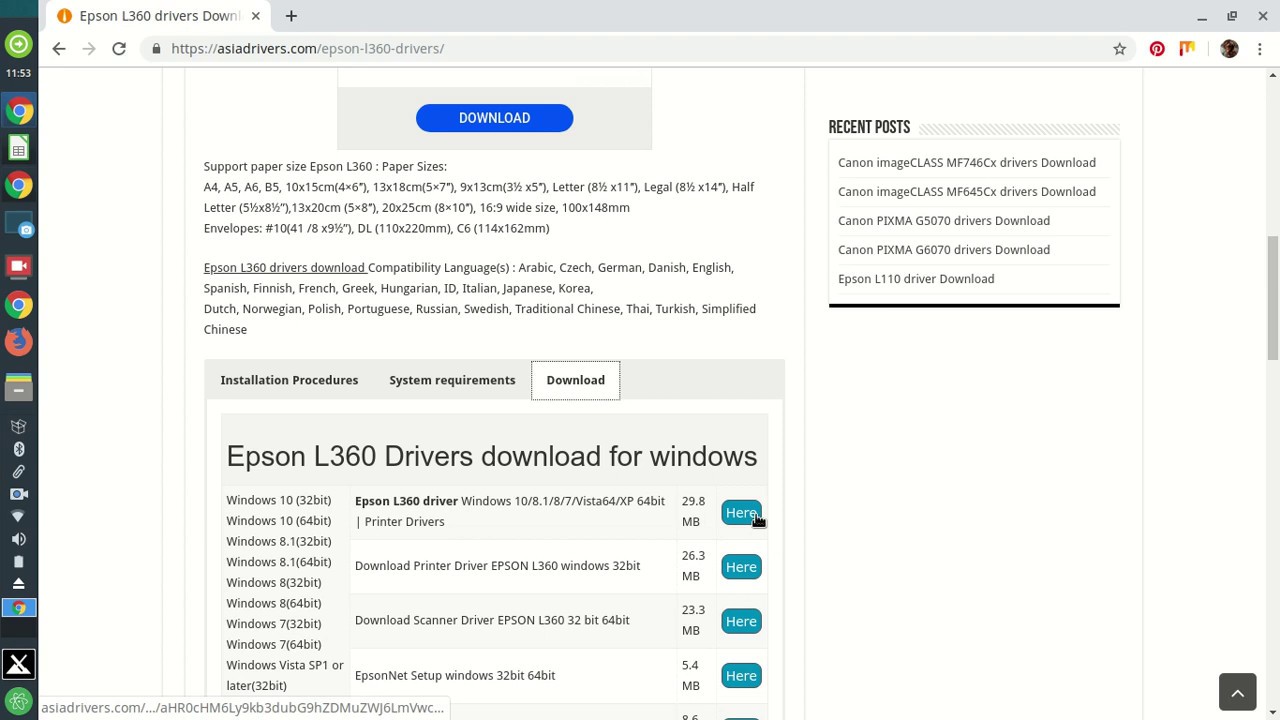Click the Recent Posts heading
The width and height of the screenshot is (1280, 720).
[869, 127]
